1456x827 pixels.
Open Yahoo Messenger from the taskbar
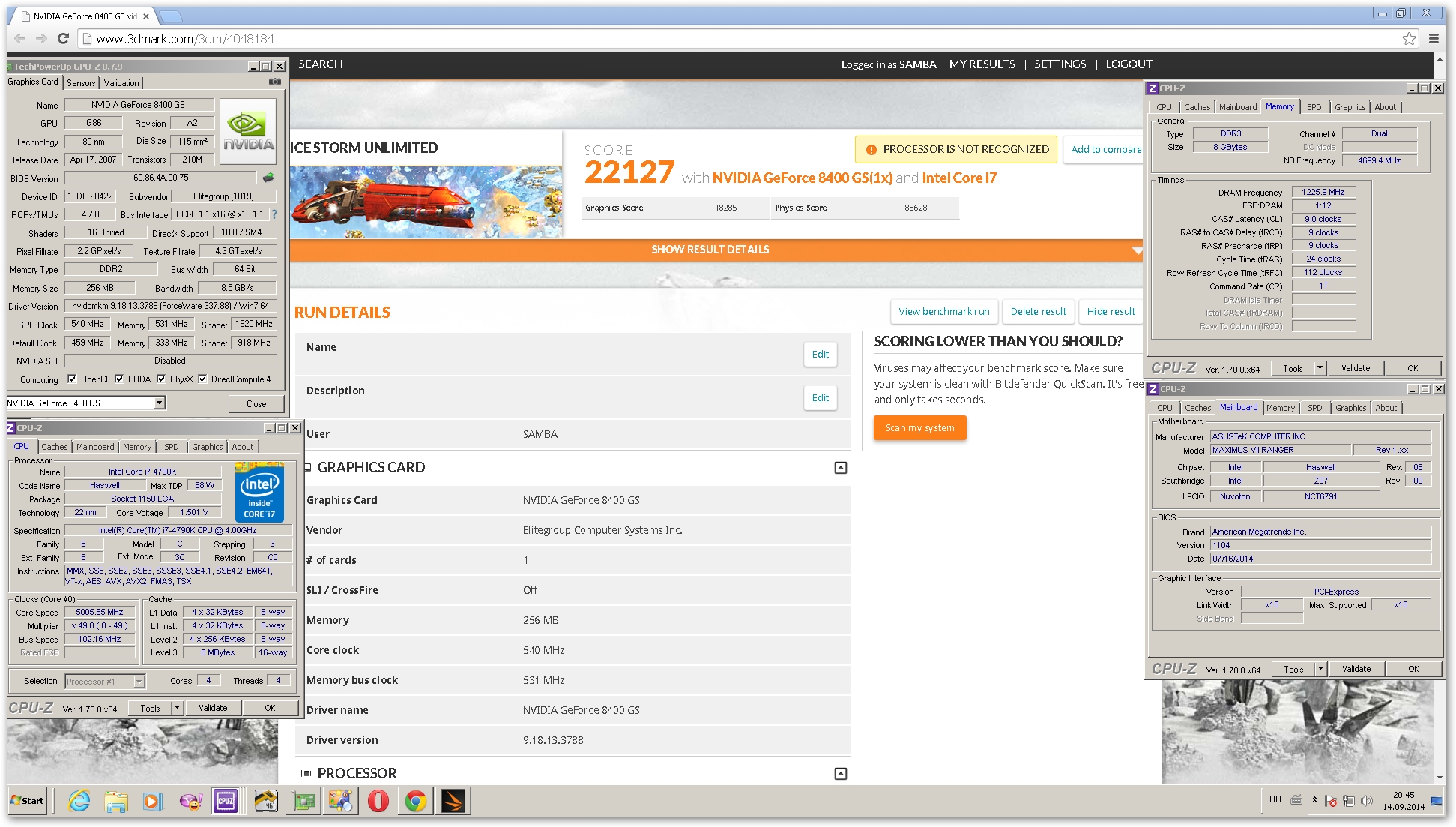[x=190, y=802]
